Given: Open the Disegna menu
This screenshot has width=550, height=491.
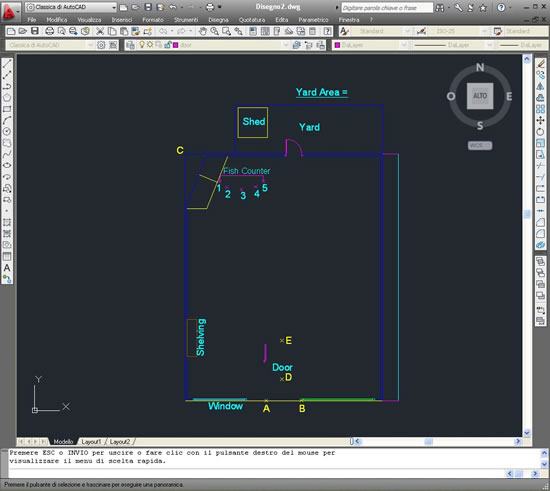Looking at the screenshot, I should click(218, 20).
